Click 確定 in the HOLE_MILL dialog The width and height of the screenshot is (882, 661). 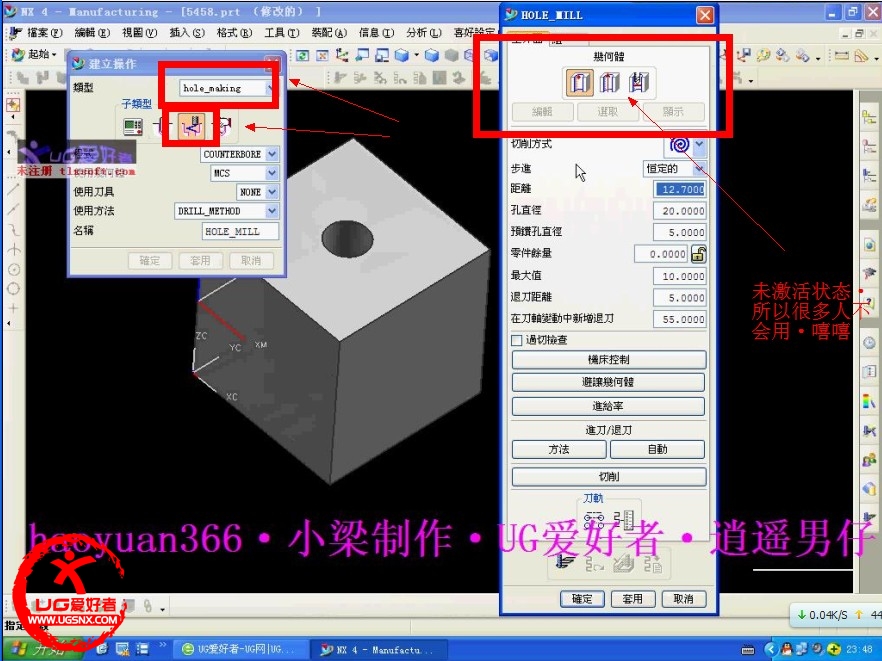click(x=582, y=599)
